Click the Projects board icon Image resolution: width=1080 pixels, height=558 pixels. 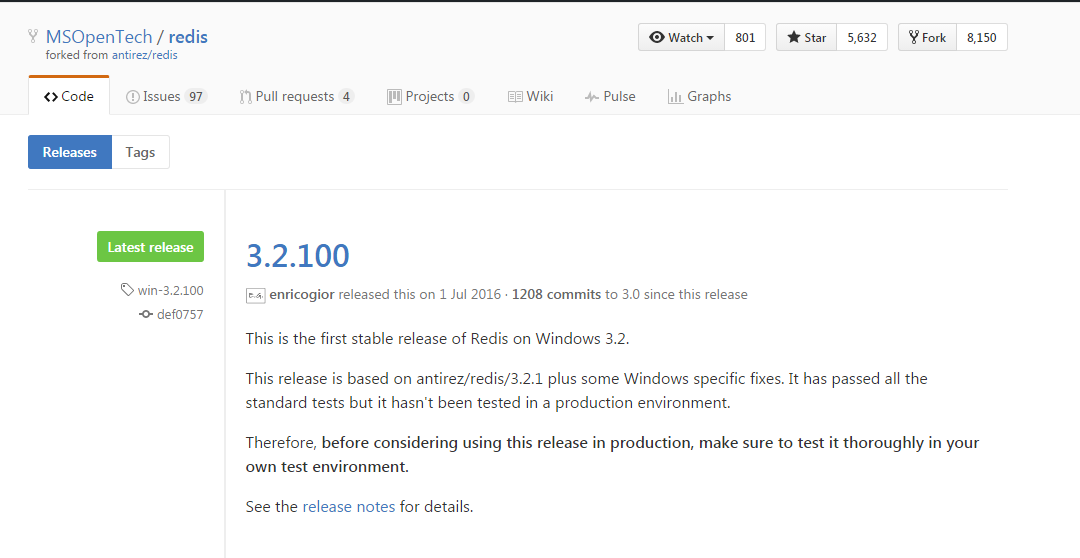(394, 96)
